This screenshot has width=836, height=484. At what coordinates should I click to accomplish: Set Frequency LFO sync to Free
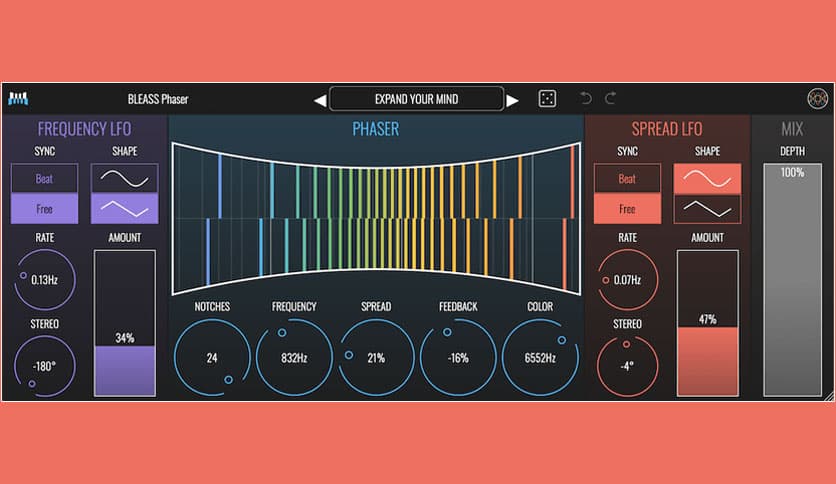pos(44,208)
